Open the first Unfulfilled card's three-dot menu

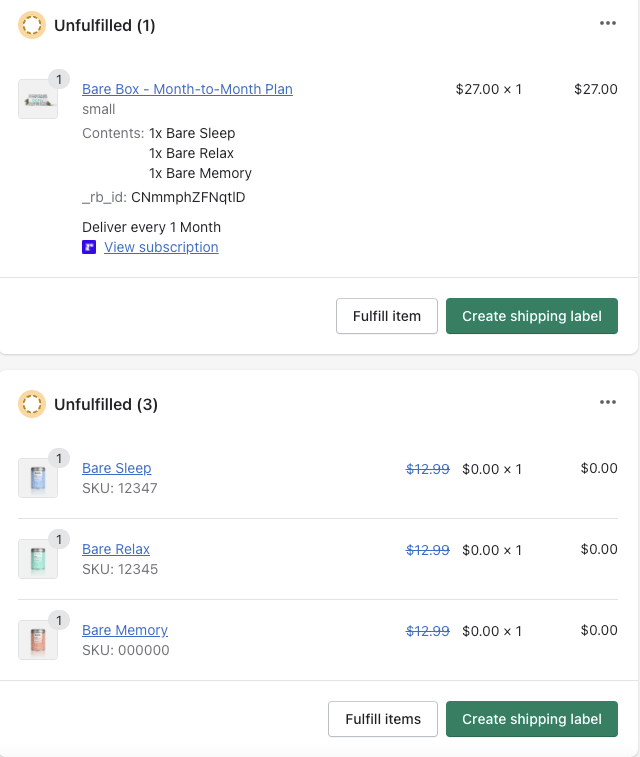tap(608, 23)
